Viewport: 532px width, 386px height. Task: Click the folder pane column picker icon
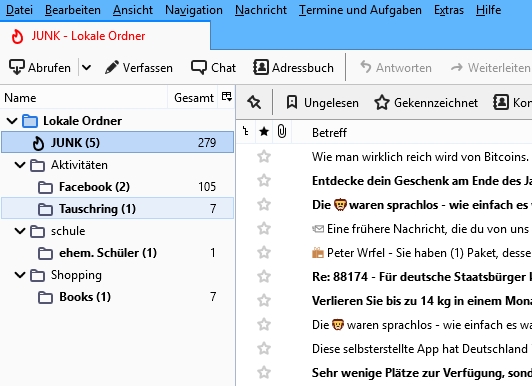226,97
